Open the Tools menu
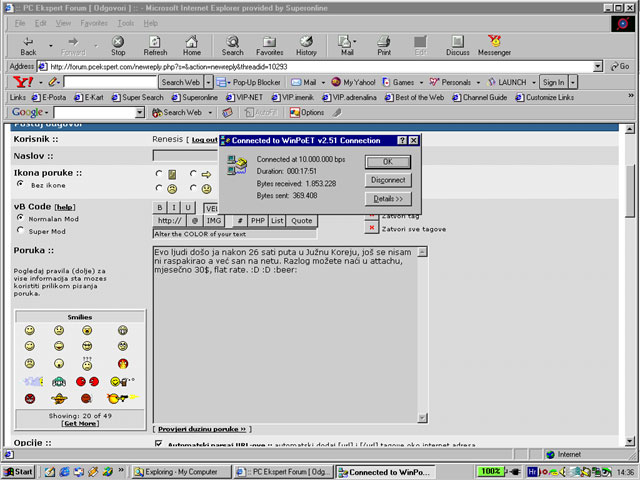This screenshot has height=480, width=640. coord(125,22)
